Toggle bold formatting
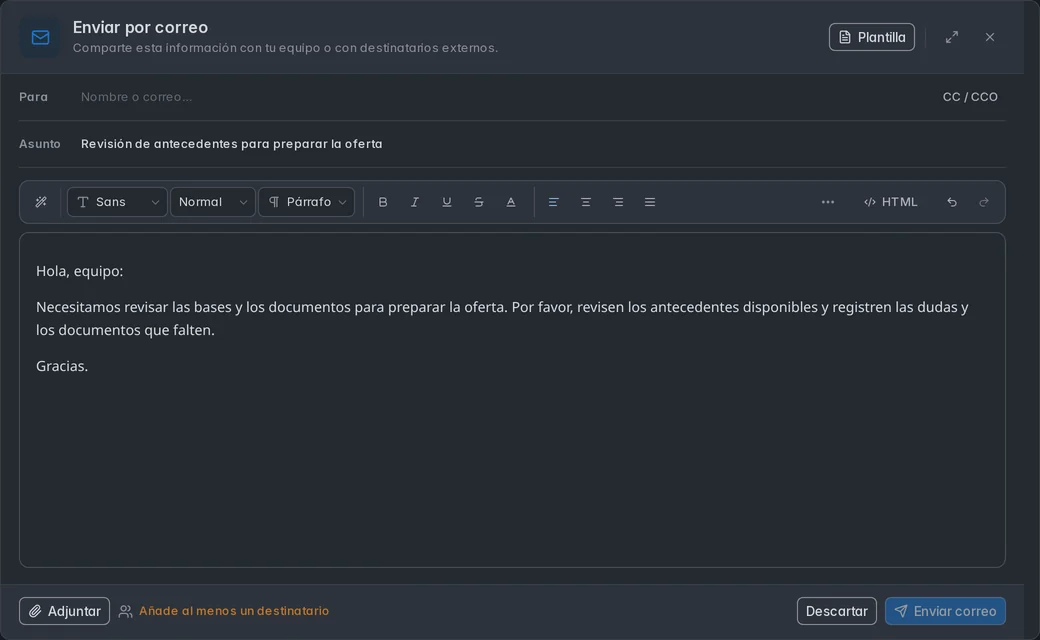Screen dimensions: 1040x640 [383, 202]
